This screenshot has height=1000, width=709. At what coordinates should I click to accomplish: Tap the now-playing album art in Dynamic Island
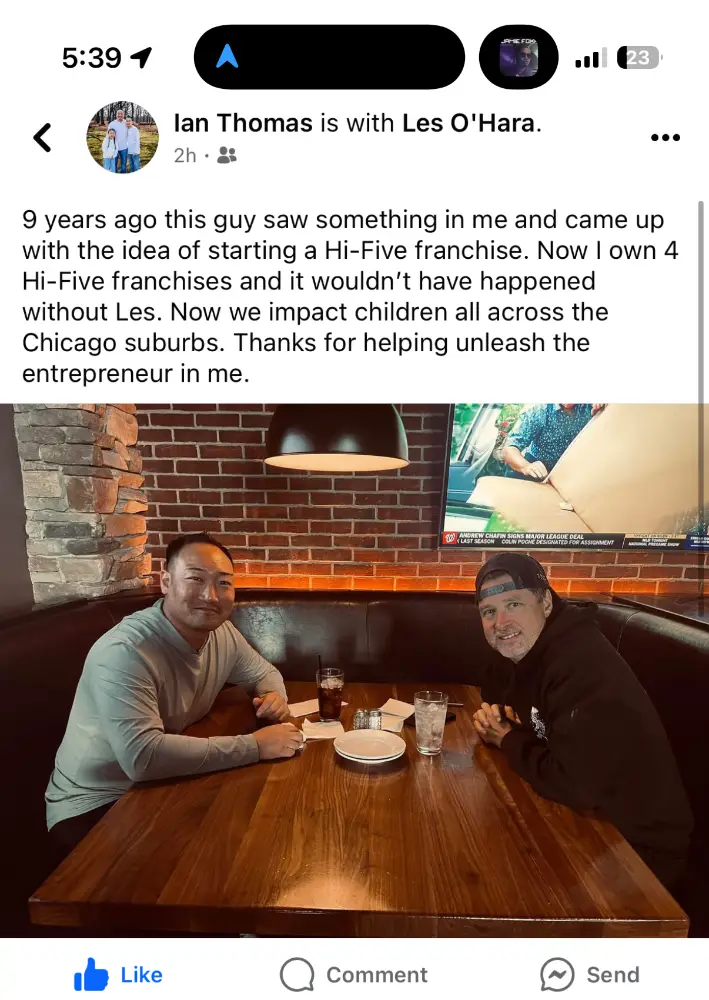519,58
